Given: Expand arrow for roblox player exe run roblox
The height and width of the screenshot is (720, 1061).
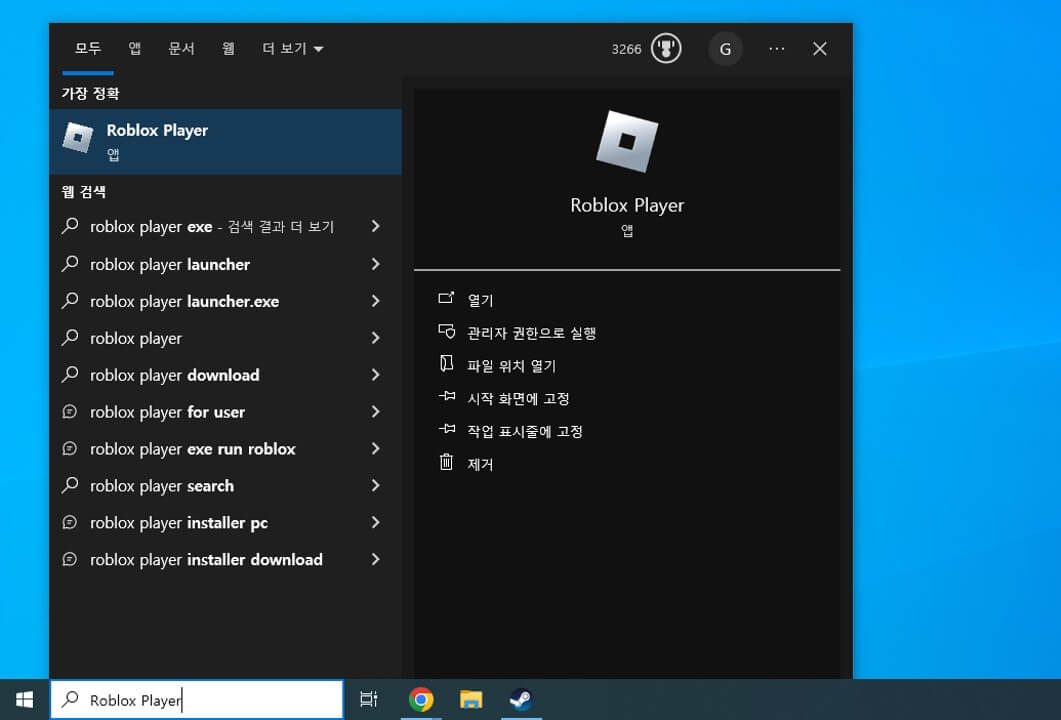Looking at the screenshot, I should click(376, 449).
